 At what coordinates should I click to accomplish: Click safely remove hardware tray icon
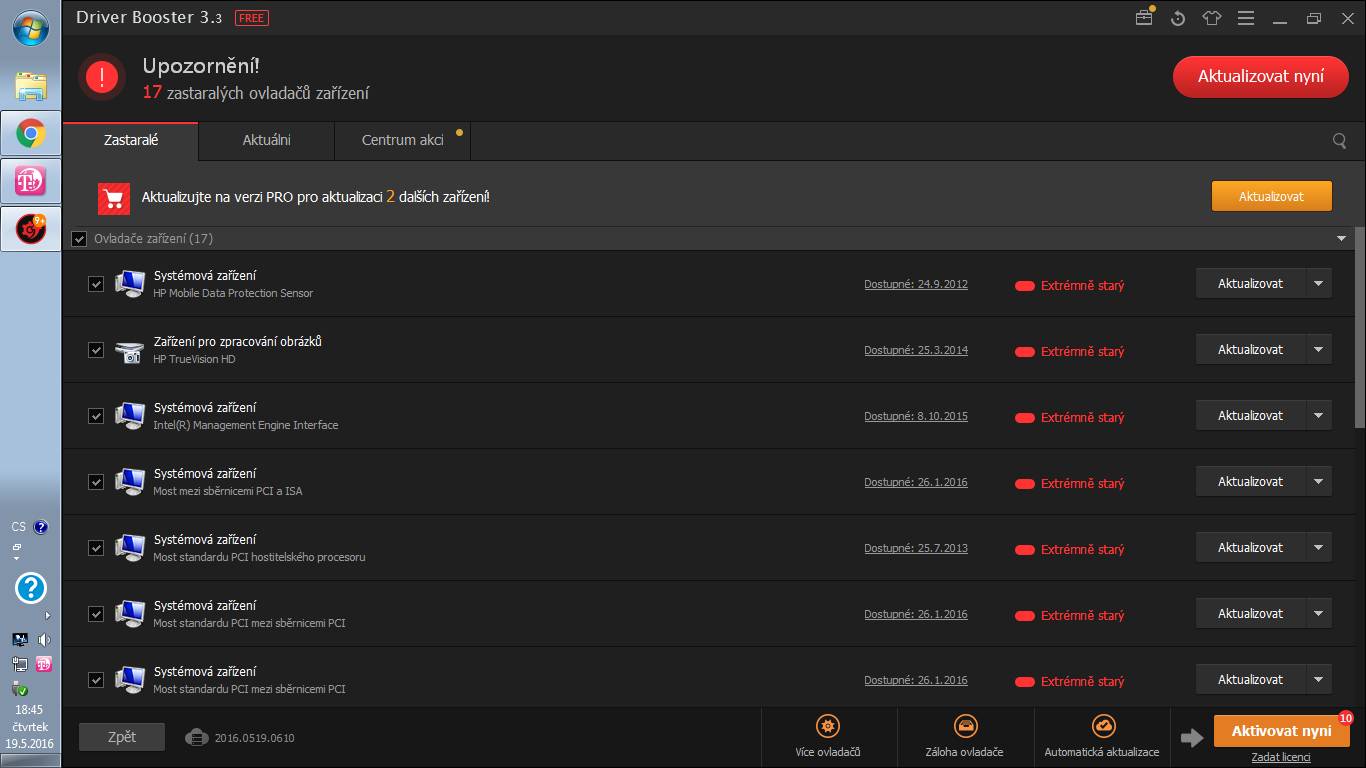pos(19,689)
